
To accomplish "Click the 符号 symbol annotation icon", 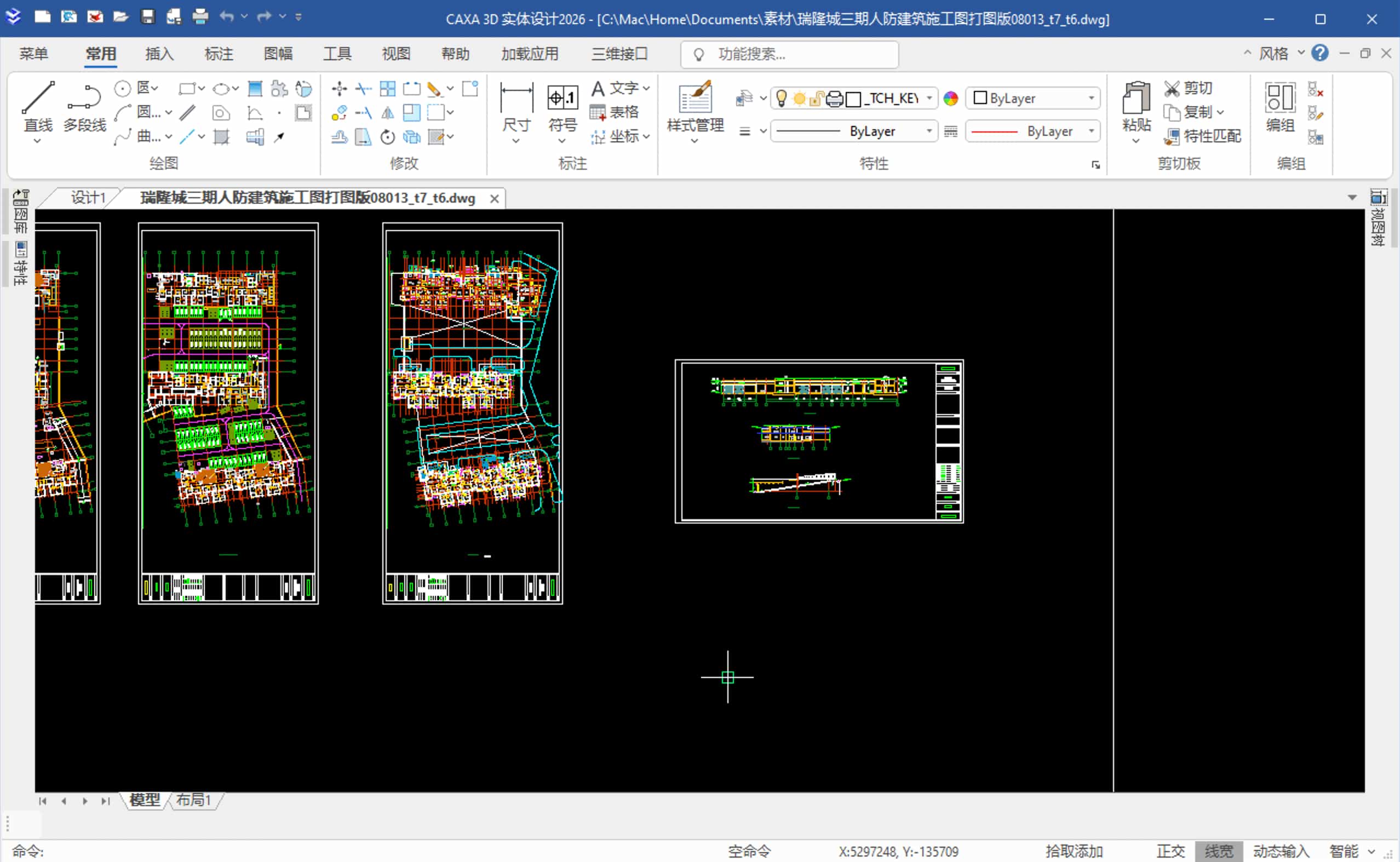I will pyautogui.click(x=562, y=98).
